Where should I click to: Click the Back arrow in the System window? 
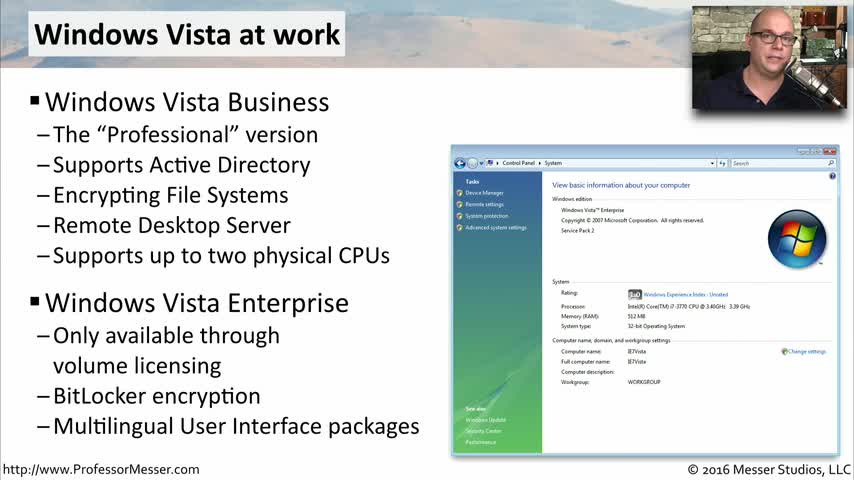coord(460,163)
